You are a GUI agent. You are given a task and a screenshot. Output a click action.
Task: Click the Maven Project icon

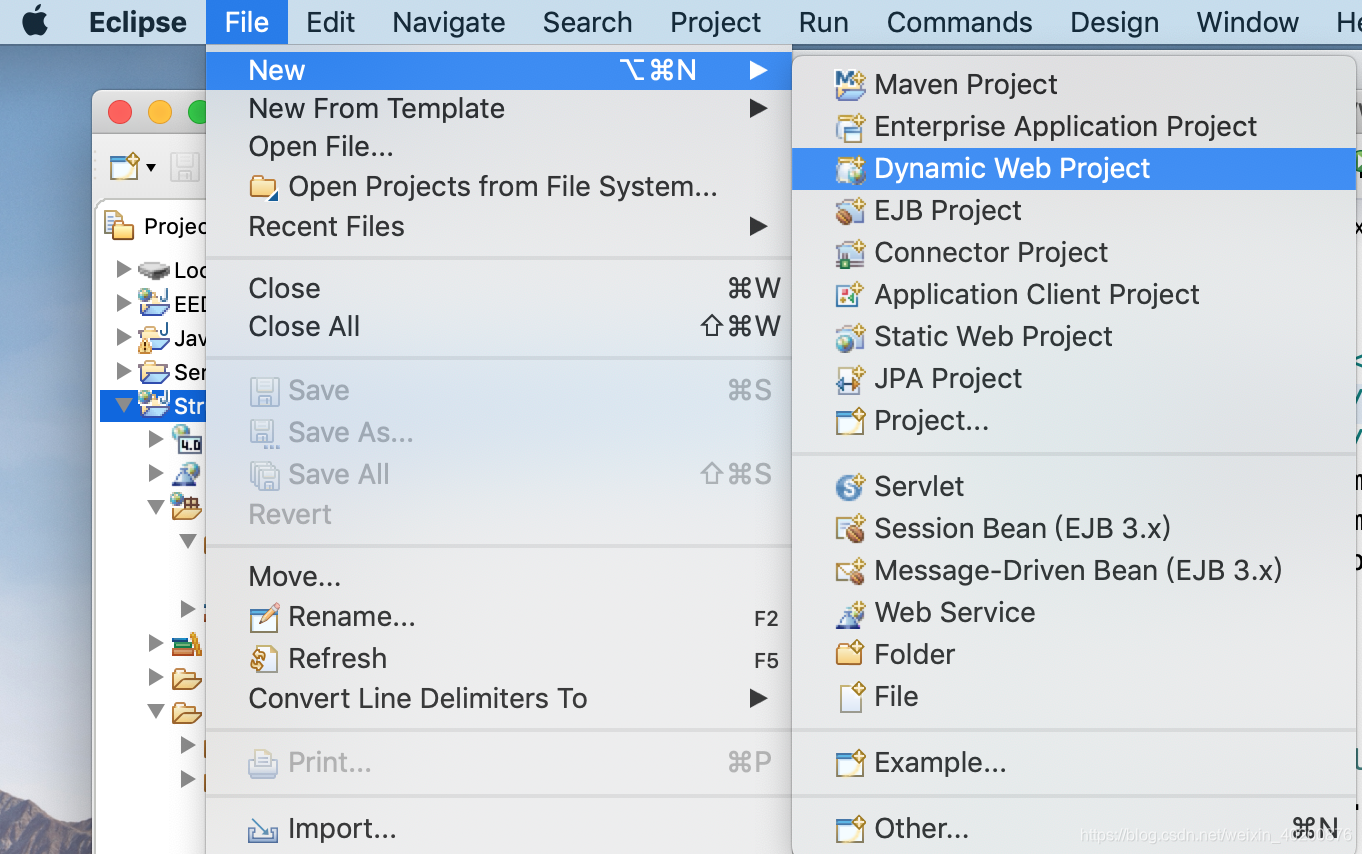[849, 84]
